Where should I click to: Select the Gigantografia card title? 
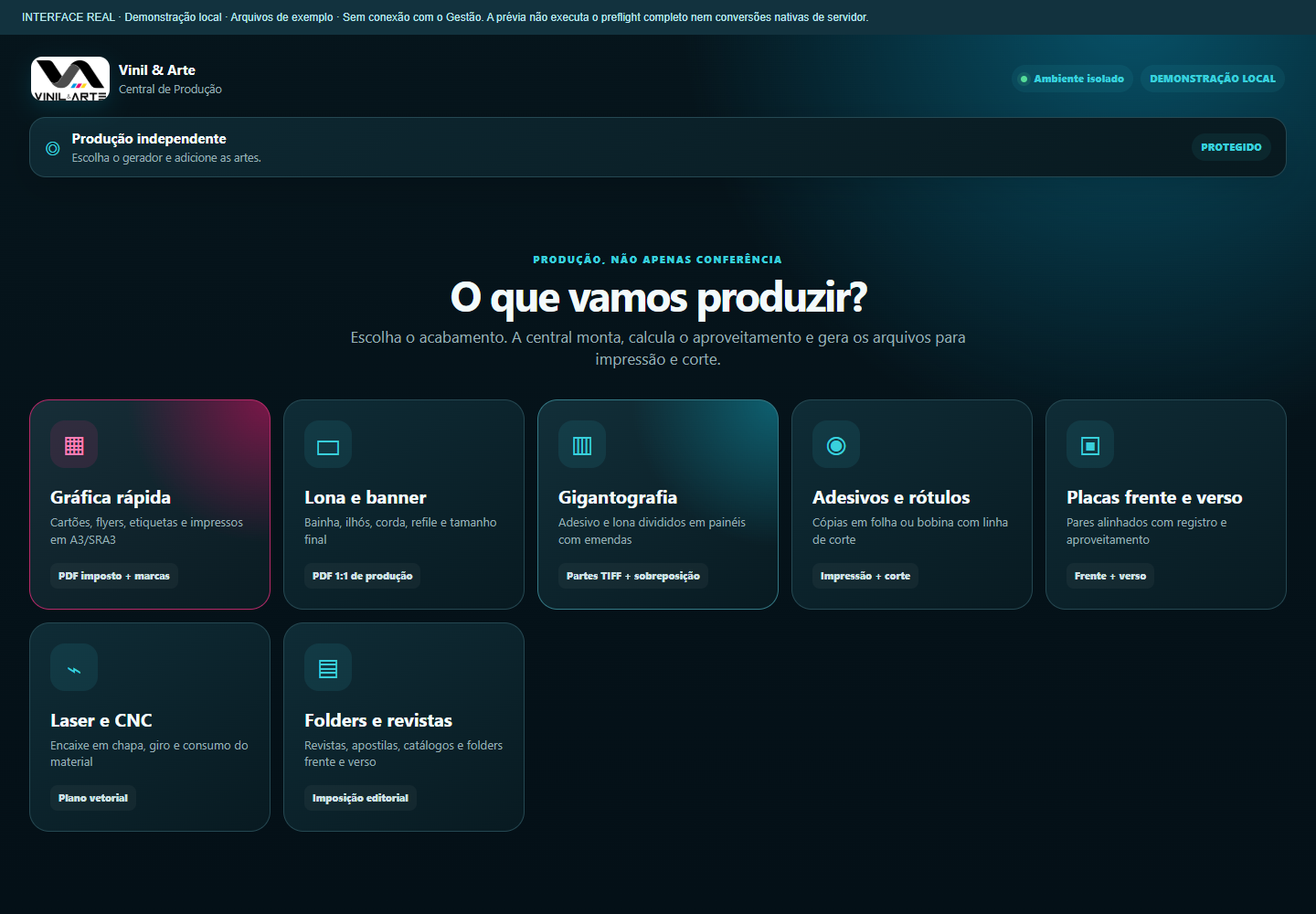click(618, 497)
